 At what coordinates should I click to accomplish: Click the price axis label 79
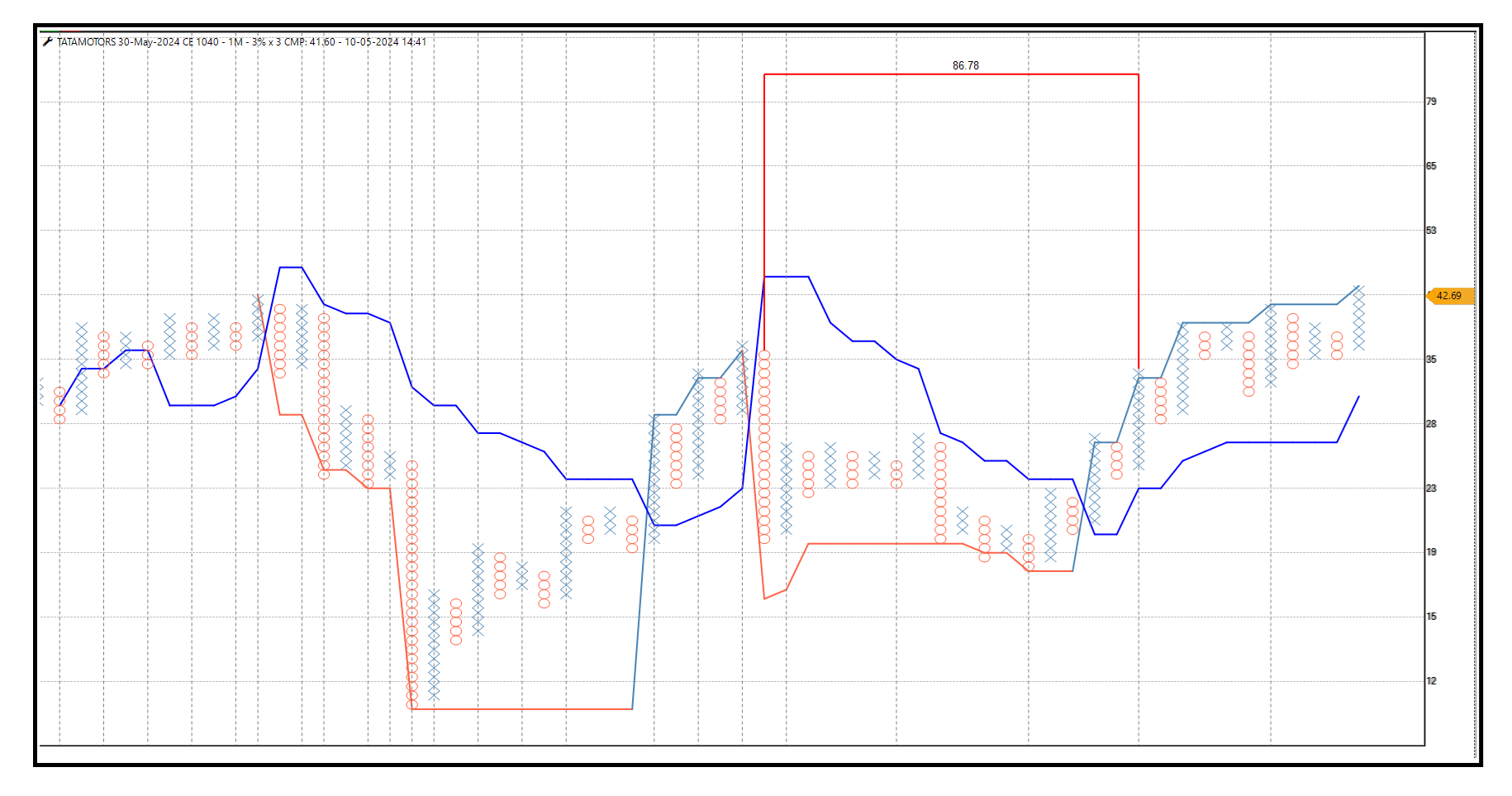coord(1431,102)
